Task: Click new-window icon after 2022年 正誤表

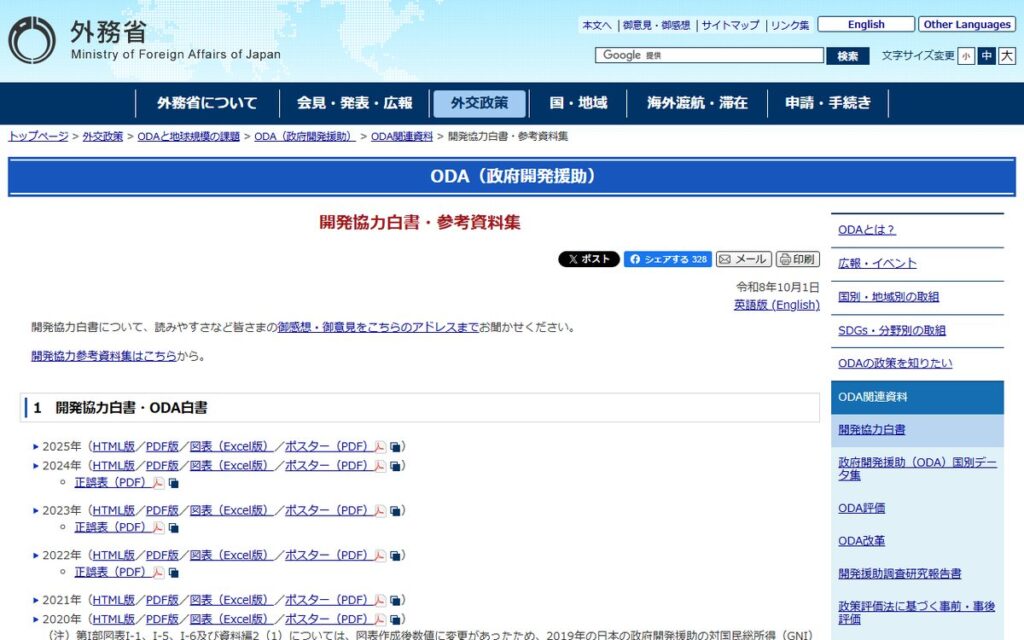Action: pyautogui.click(x=174, y=573)
